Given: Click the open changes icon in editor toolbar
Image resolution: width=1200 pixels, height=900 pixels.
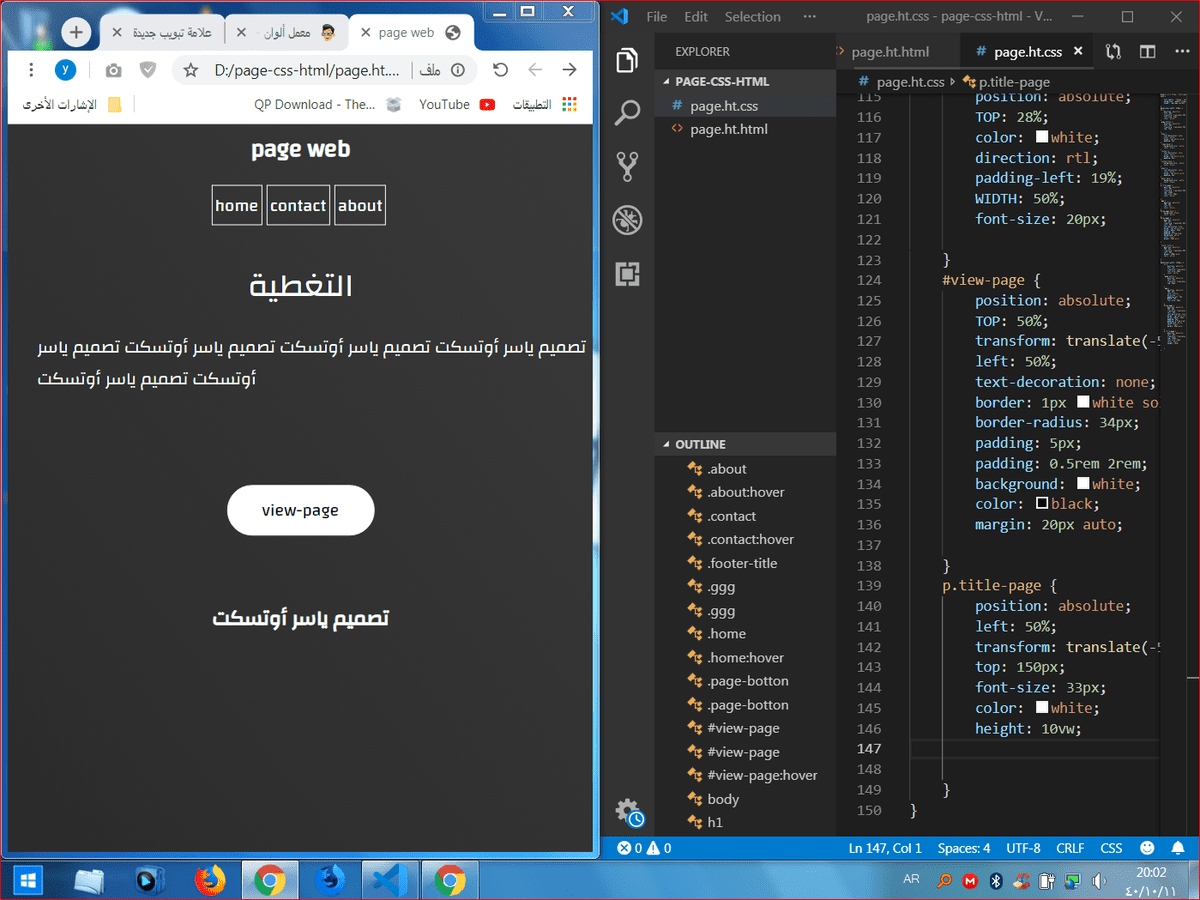Looking at the screenshot, I should (x=1113, y=52).
